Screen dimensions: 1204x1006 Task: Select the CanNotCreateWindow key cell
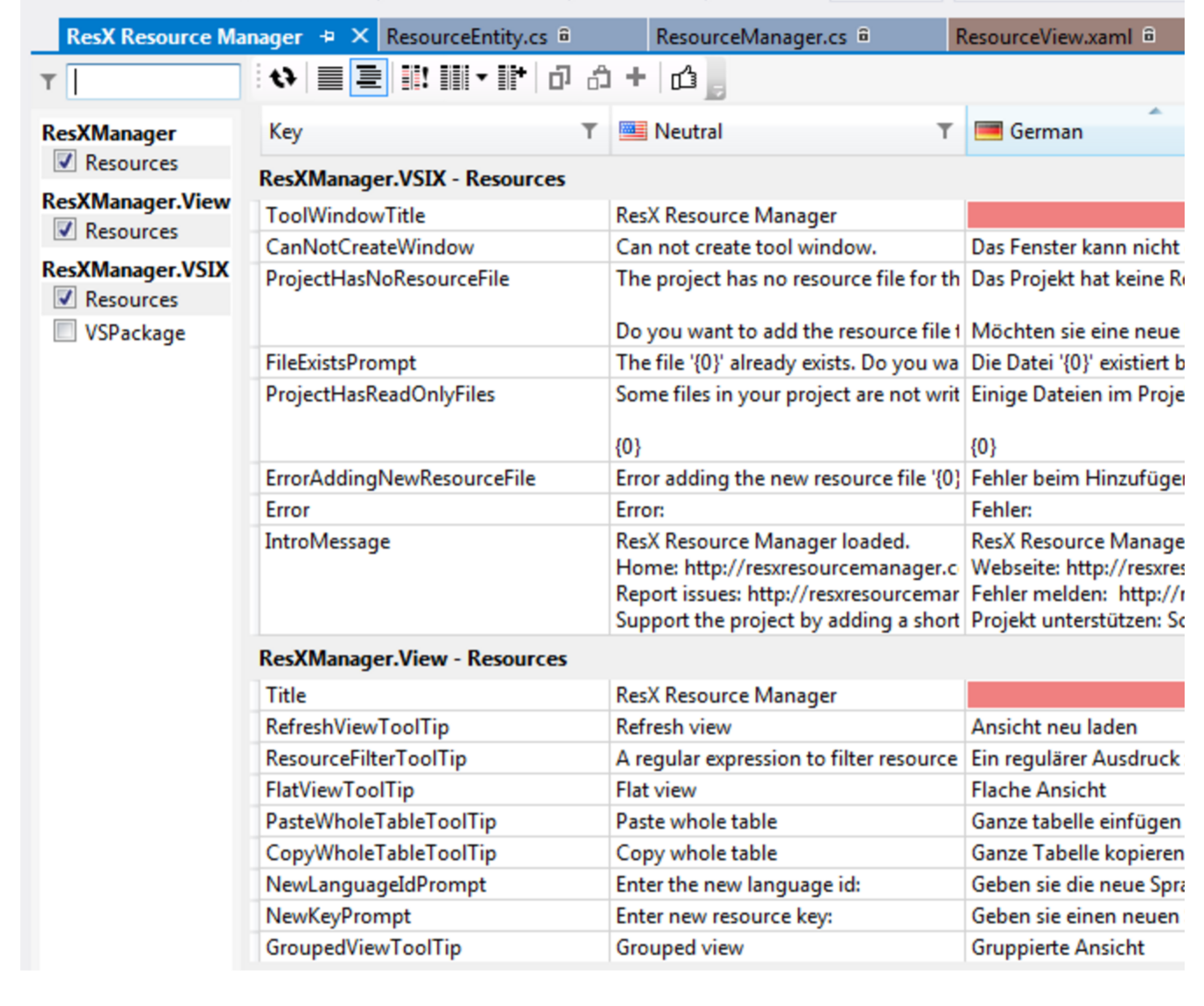(434, 246)
